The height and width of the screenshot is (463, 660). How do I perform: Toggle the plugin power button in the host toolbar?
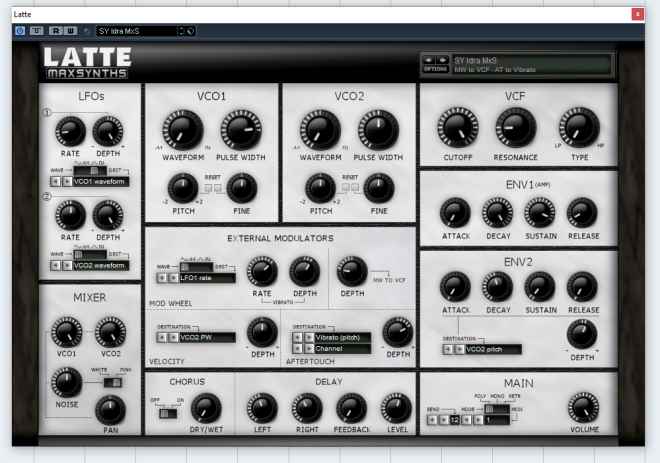point(20,31)
